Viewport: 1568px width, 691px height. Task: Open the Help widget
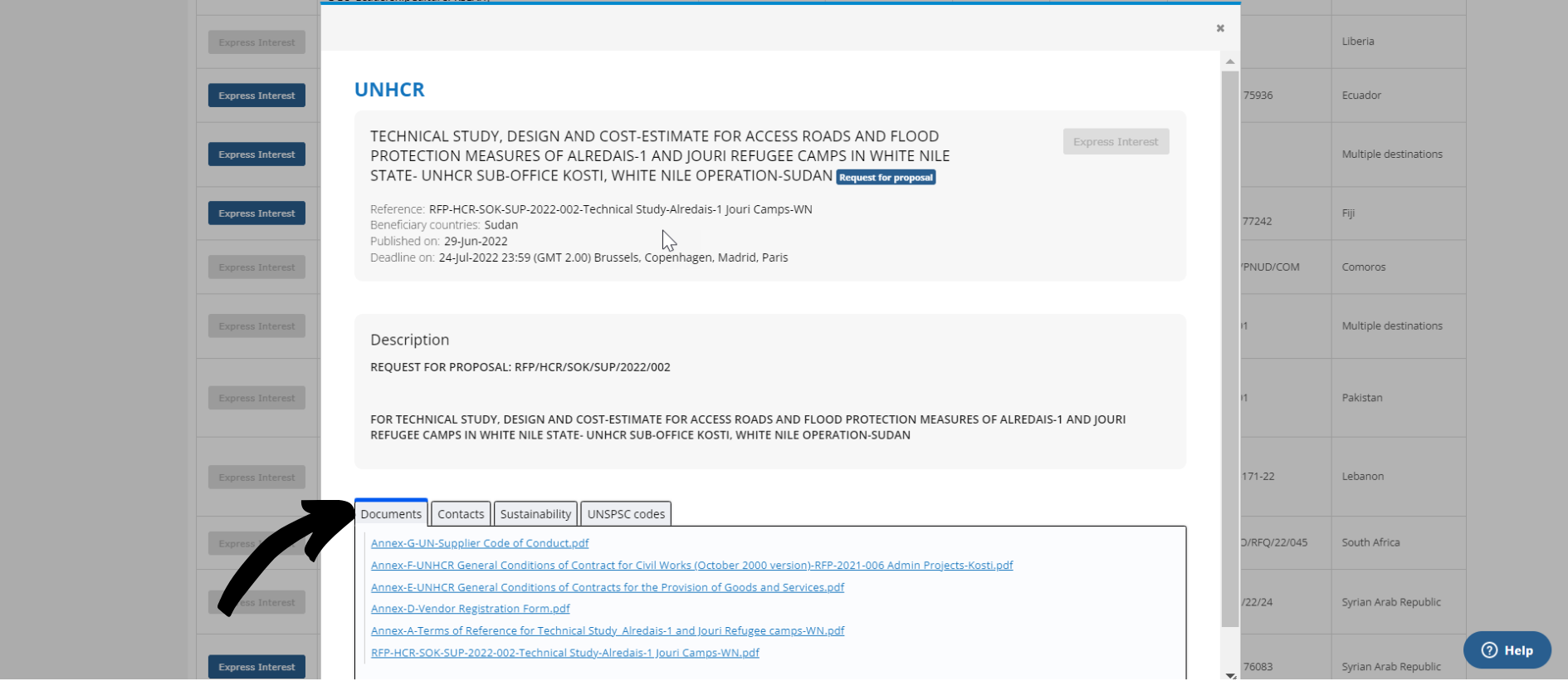[1507, 650]
